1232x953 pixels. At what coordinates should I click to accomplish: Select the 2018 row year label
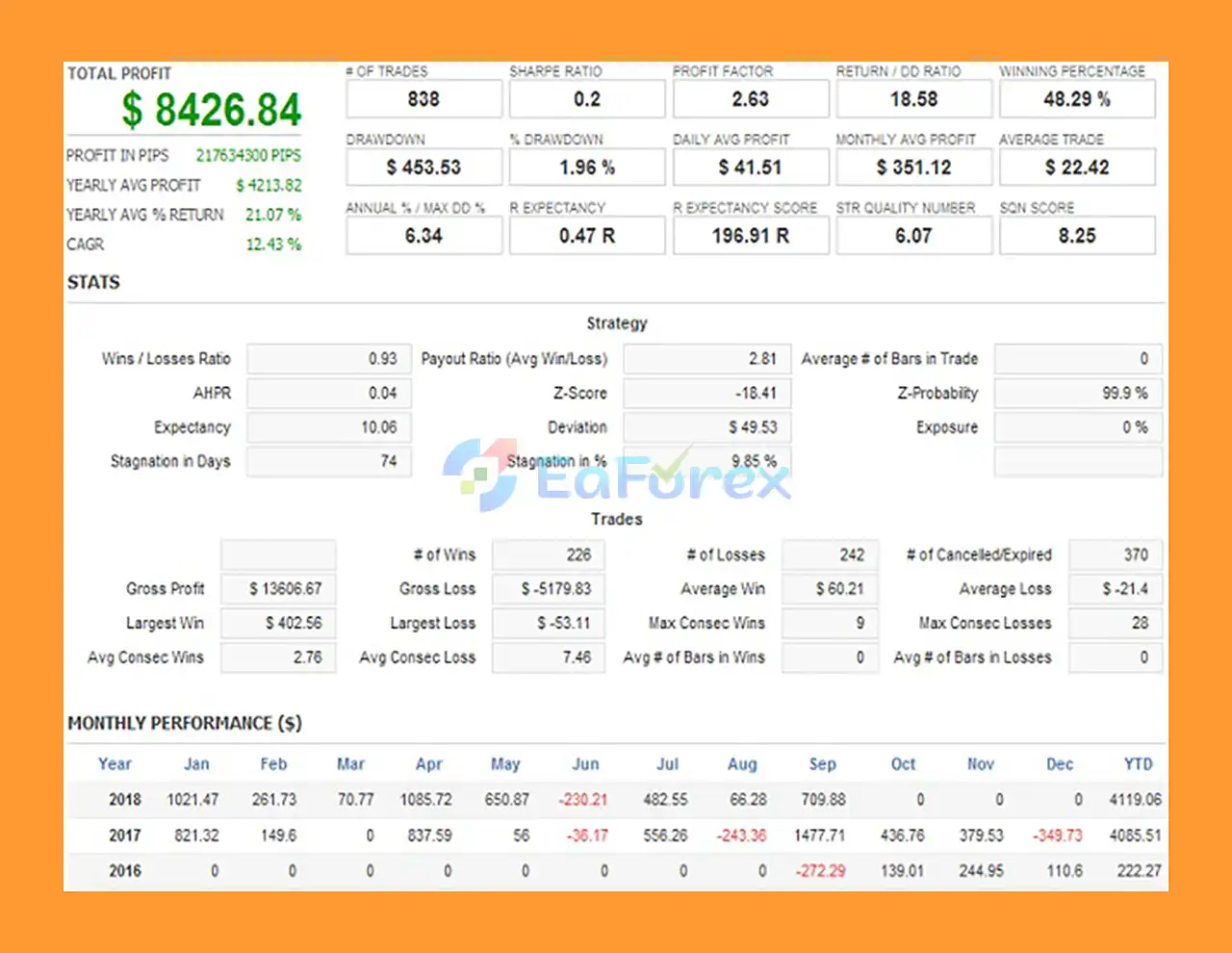click(x=125, y=800)
